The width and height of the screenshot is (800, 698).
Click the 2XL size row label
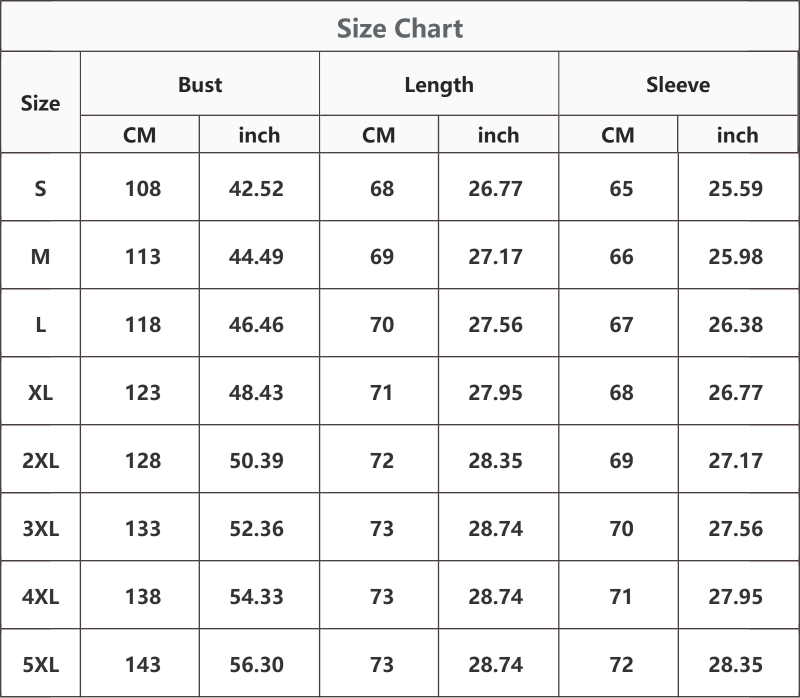pos(40,460)
